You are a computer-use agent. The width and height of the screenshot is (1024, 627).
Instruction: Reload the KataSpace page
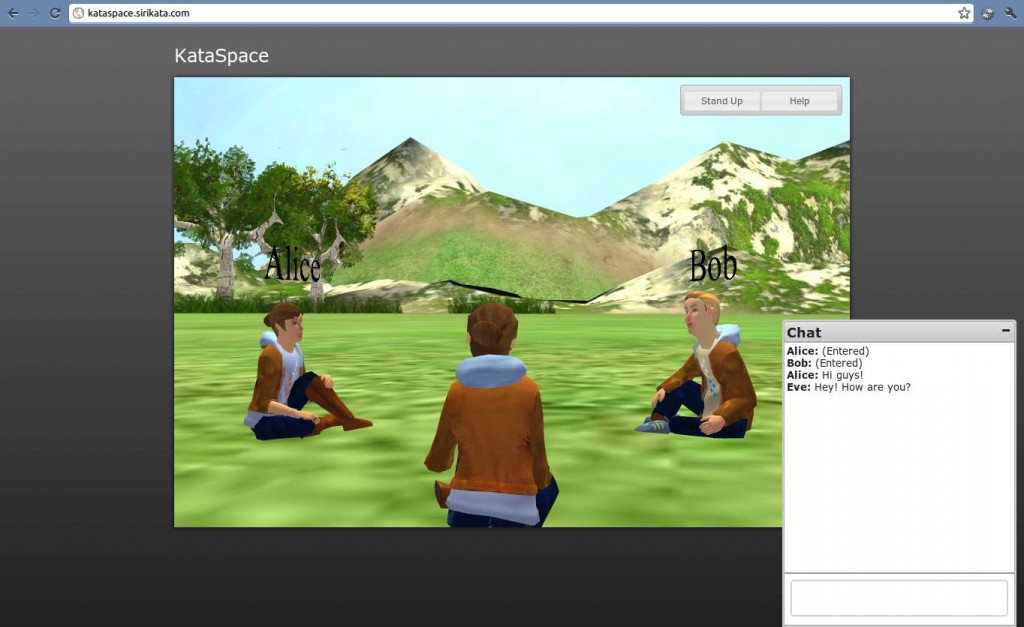tap(55, 13)
